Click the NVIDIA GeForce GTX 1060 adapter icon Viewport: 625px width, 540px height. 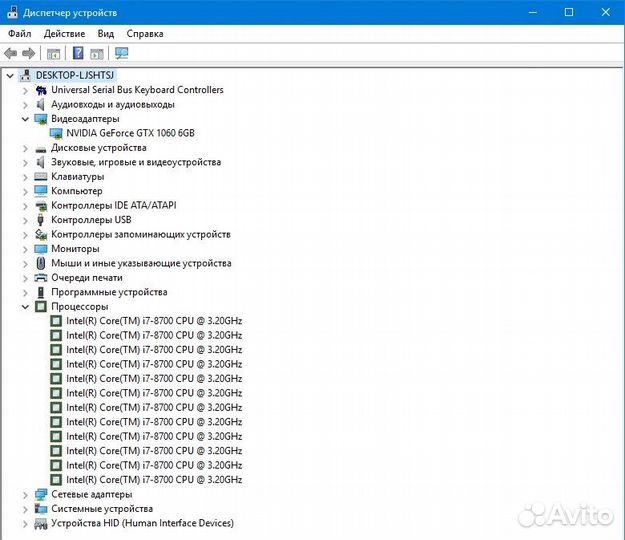coord(56,133)
